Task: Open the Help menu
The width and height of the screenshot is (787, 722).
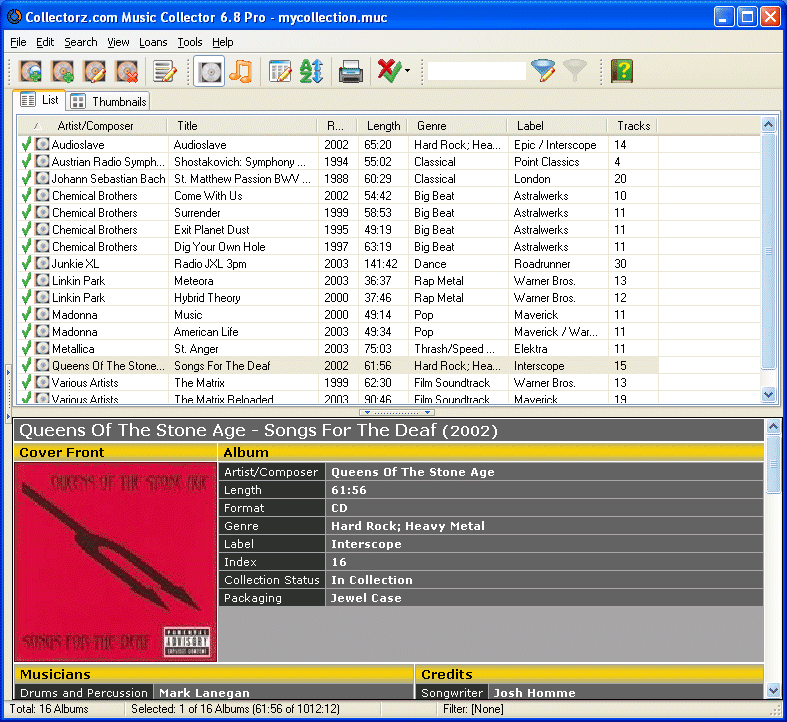Action: (222, 42)
